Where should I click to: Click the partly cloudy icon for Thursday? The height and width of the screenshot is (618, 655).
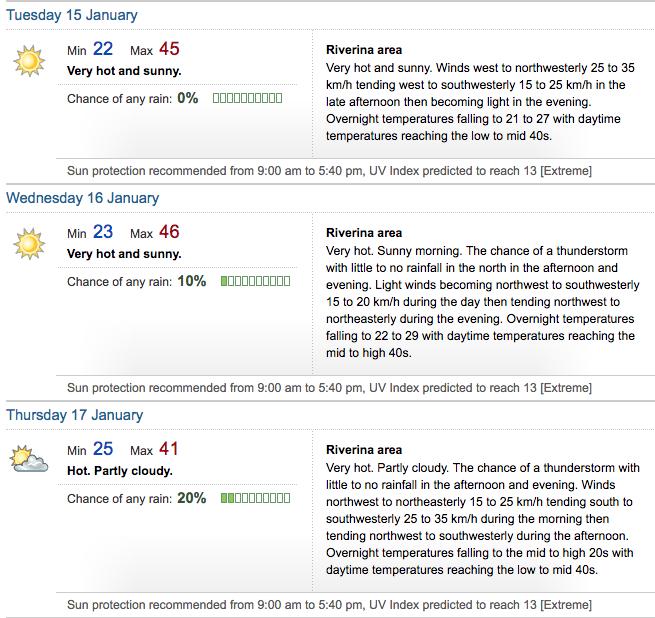coord(28,459)
